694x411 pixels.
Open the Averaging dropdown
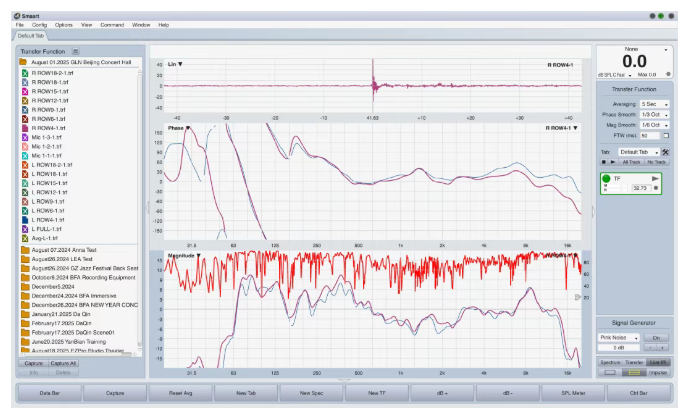(654, 103)
